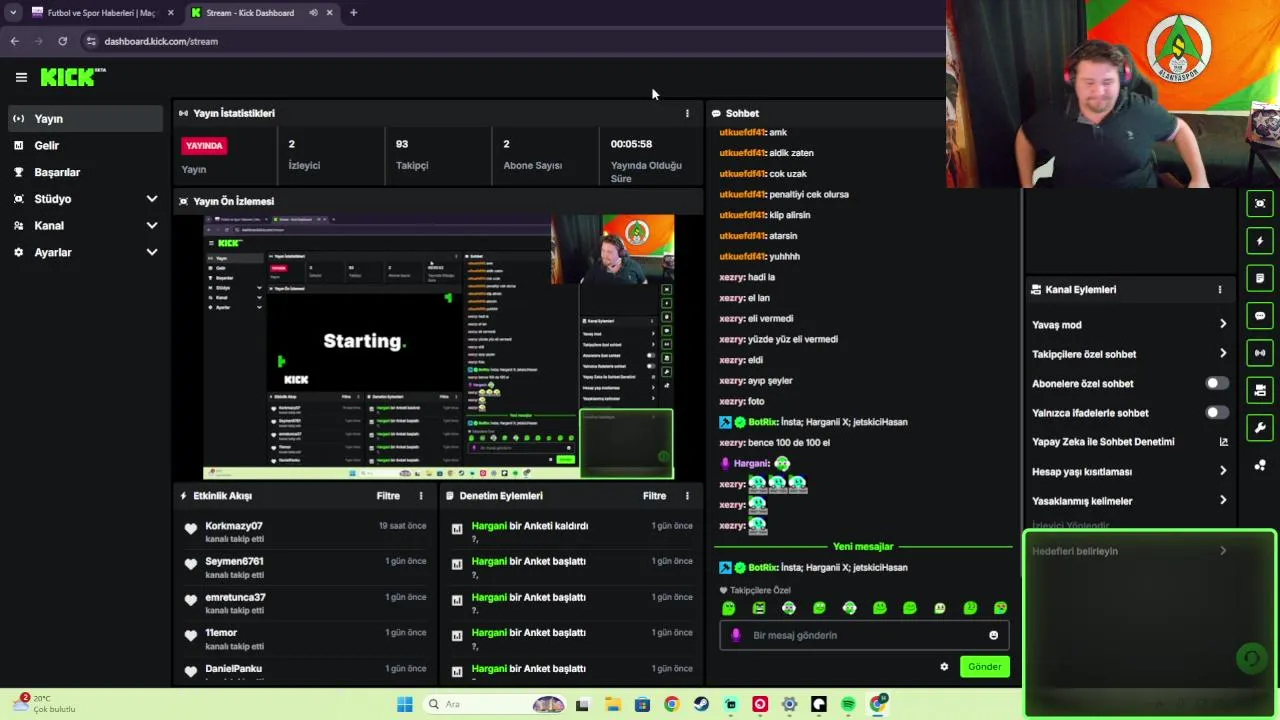The width and height of the screenshot is (1280, 720).
Task: Click follower emretunca37 in activity feed
Action: [235, 597]
